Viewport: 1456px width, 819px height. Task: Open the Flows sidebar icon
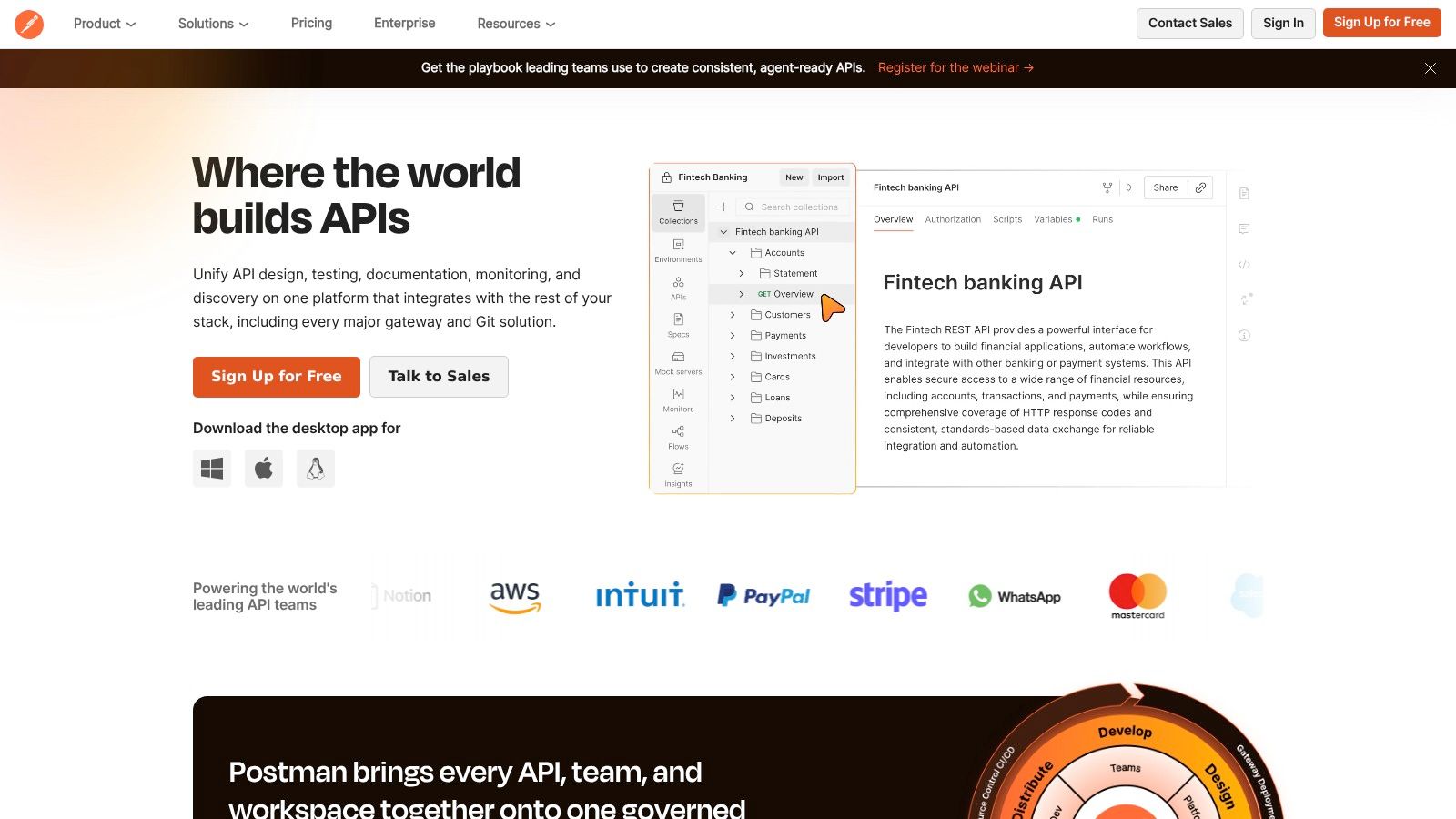(x=678, y=437)
